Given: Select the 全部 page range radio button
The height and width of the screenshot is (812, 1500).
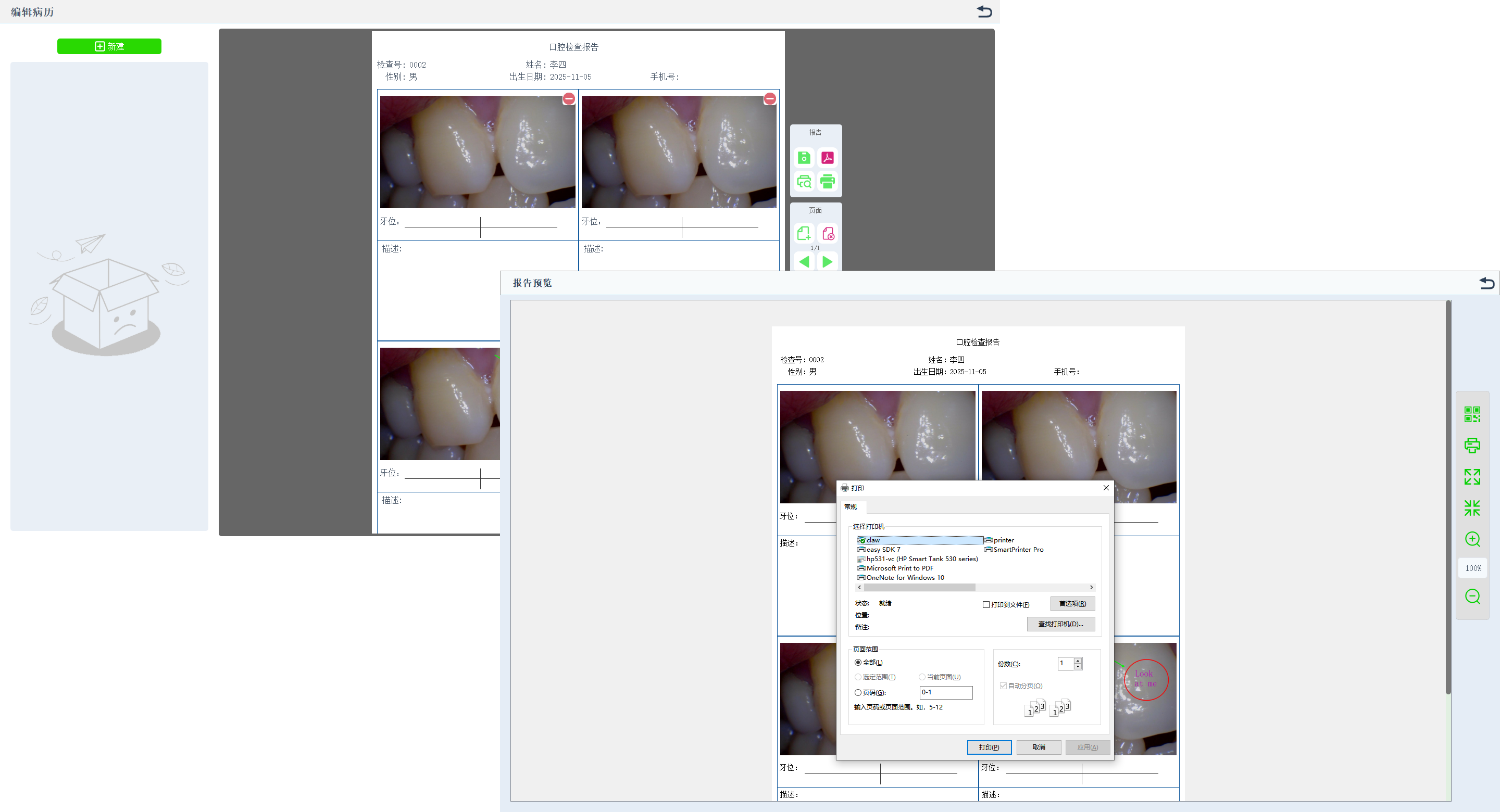Looking at the screenshot, I should coord(858,663).
